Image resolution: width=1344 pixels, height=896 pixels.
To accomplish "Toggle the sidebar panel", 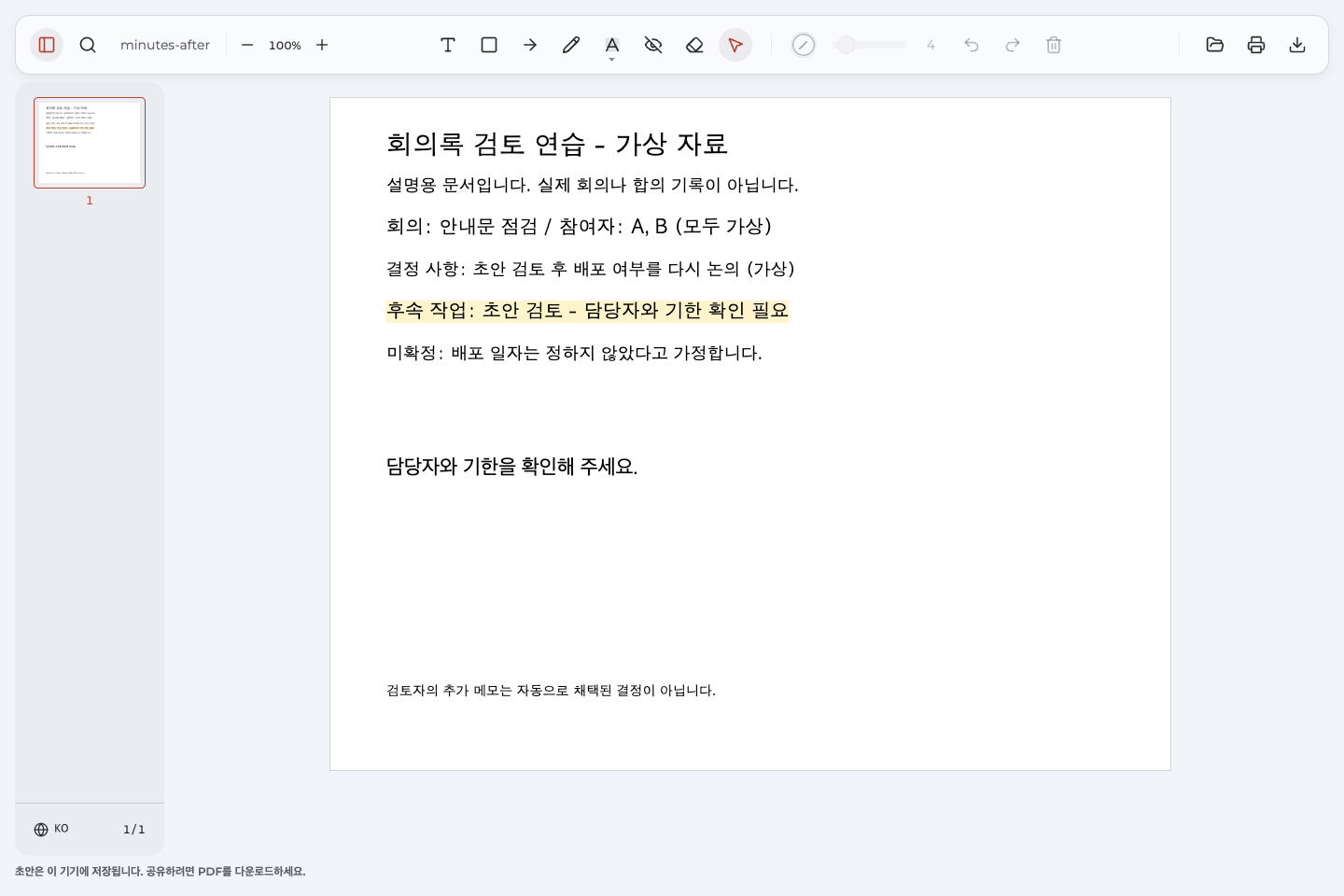I will click(x=47, y=45).
